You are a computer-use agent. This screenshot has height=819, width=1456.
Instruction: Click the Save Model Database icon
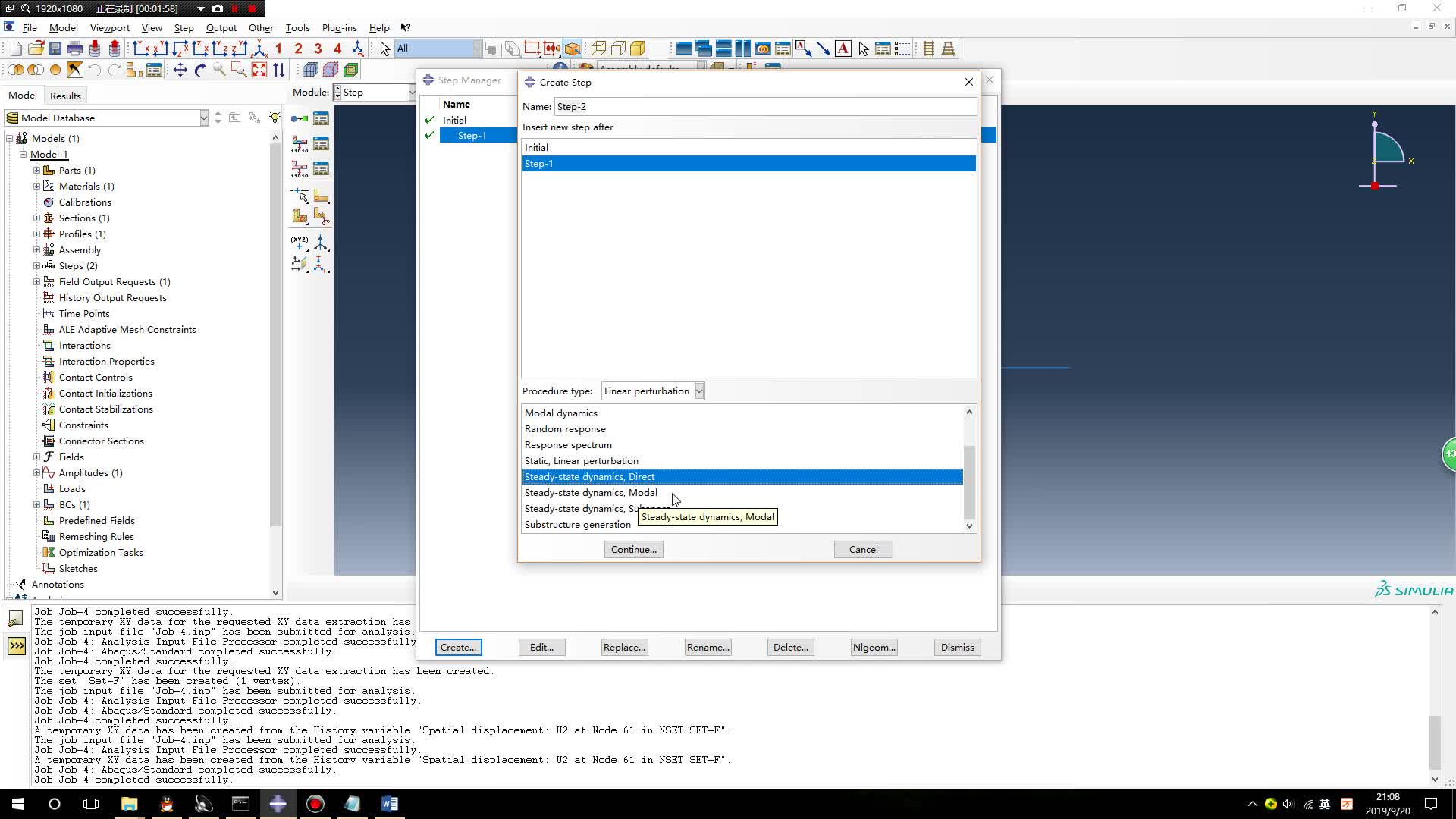point(55,49)
